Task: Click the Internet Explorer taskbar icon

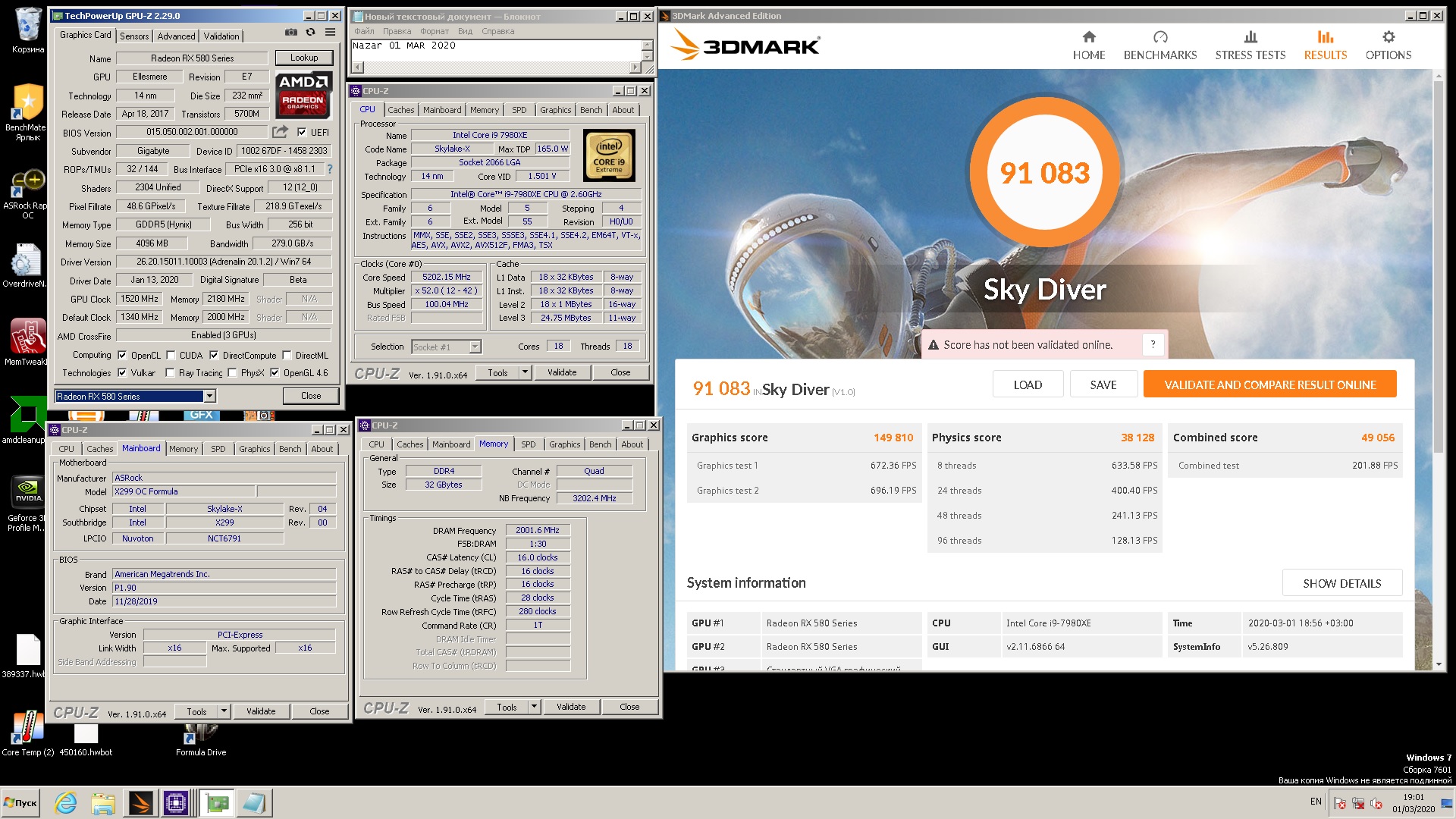Action: pyautogui.click(x=67, y=802)
